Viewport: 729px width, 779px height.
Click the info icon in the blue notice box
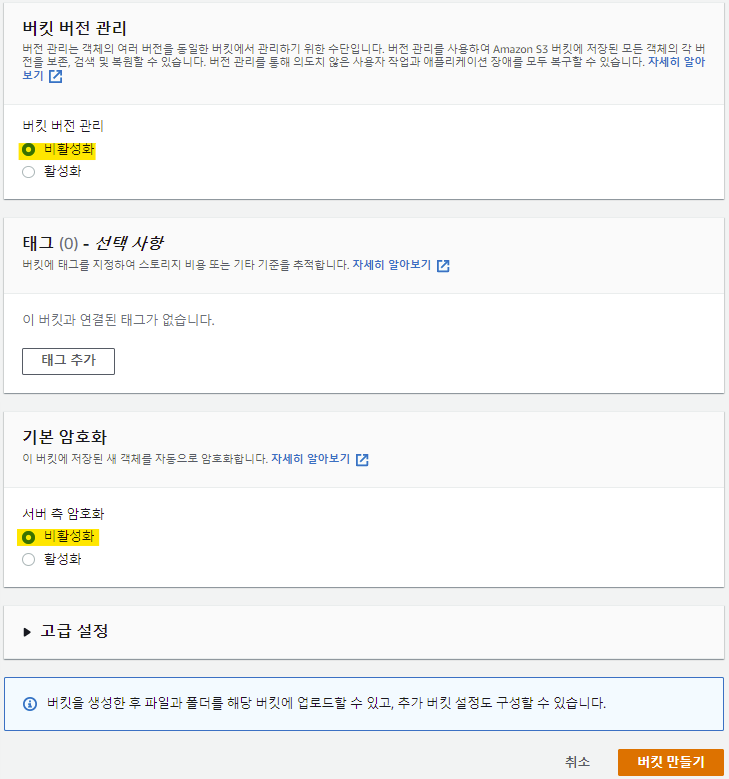click(30, 703)
